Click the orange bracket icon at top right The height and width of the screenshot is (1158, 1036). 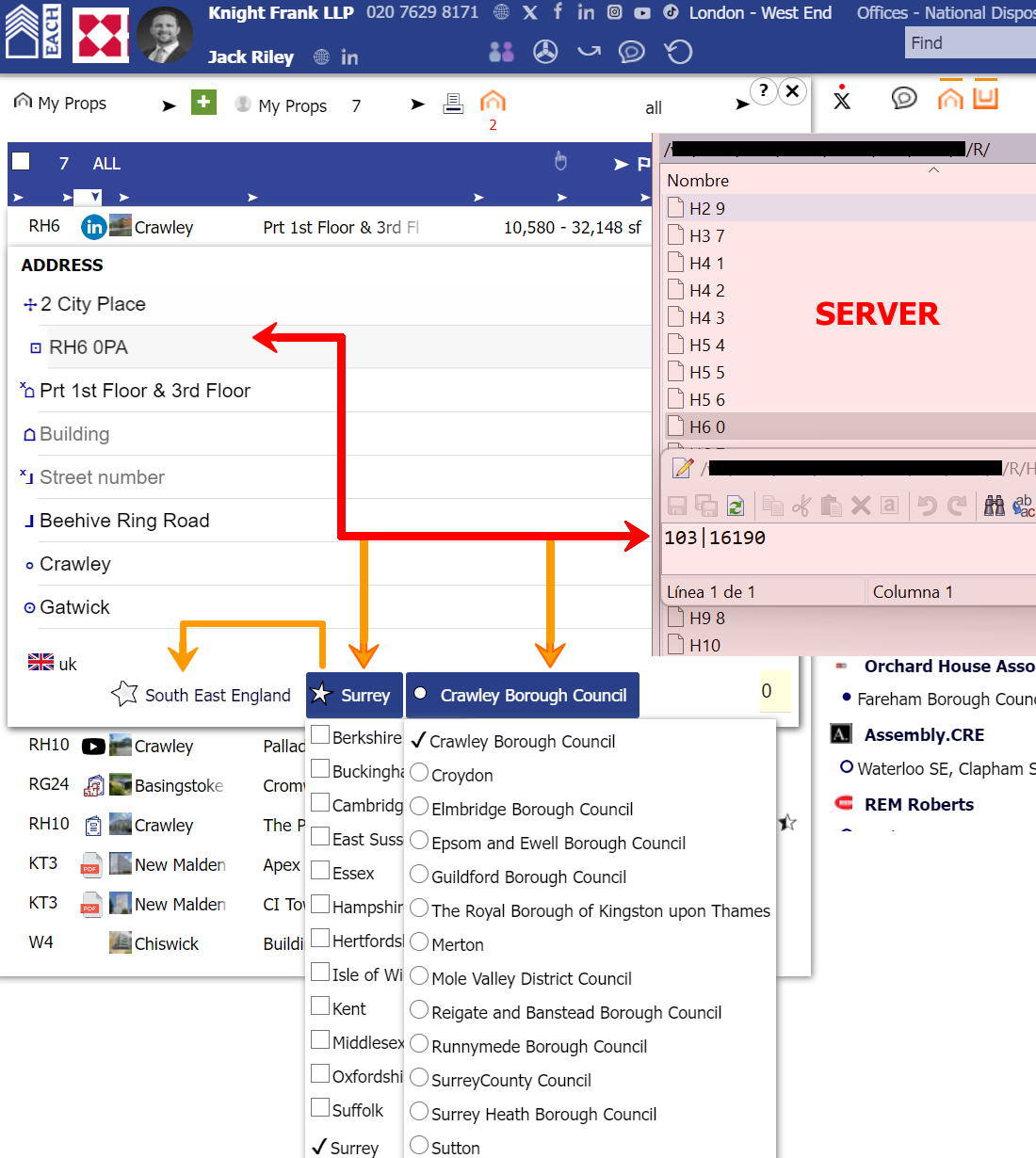pyautogui.click(x=985, y=97)
